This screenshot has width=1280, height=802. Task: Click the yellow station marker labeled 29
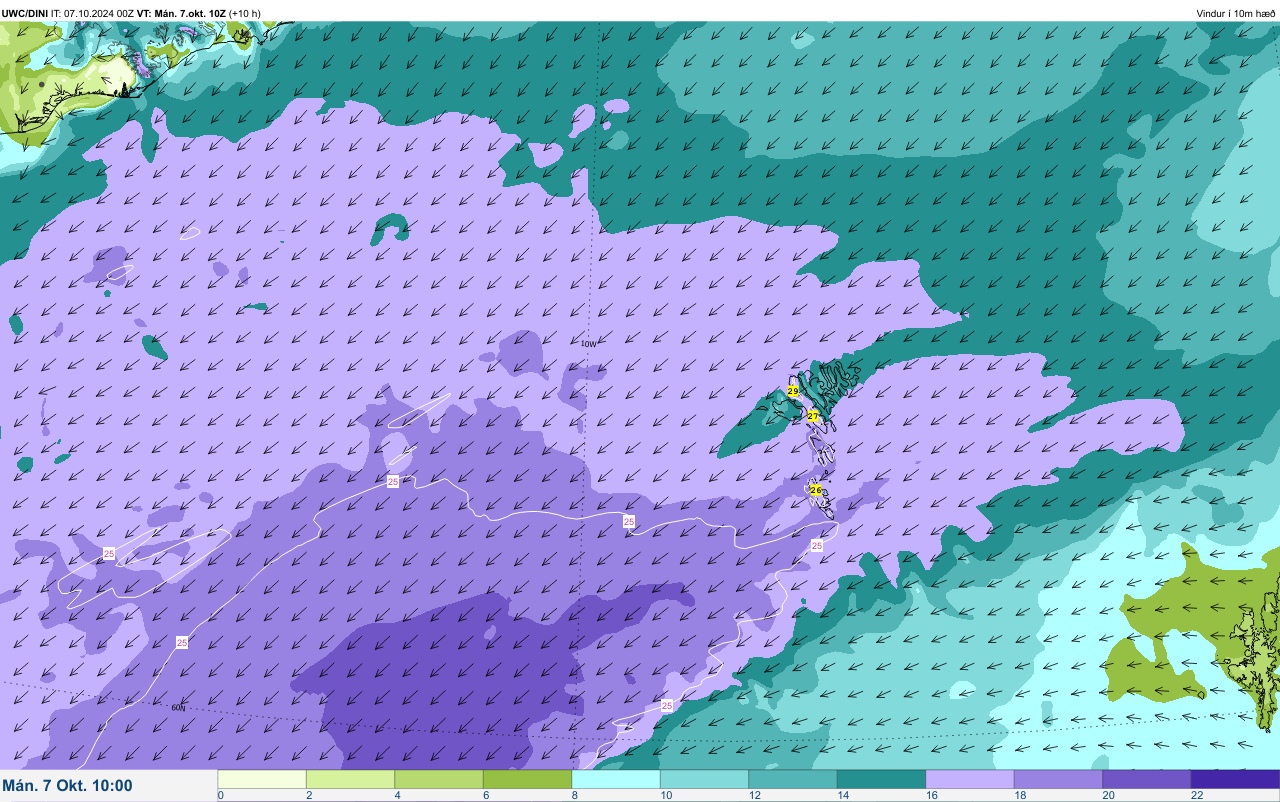pos(793,391)
